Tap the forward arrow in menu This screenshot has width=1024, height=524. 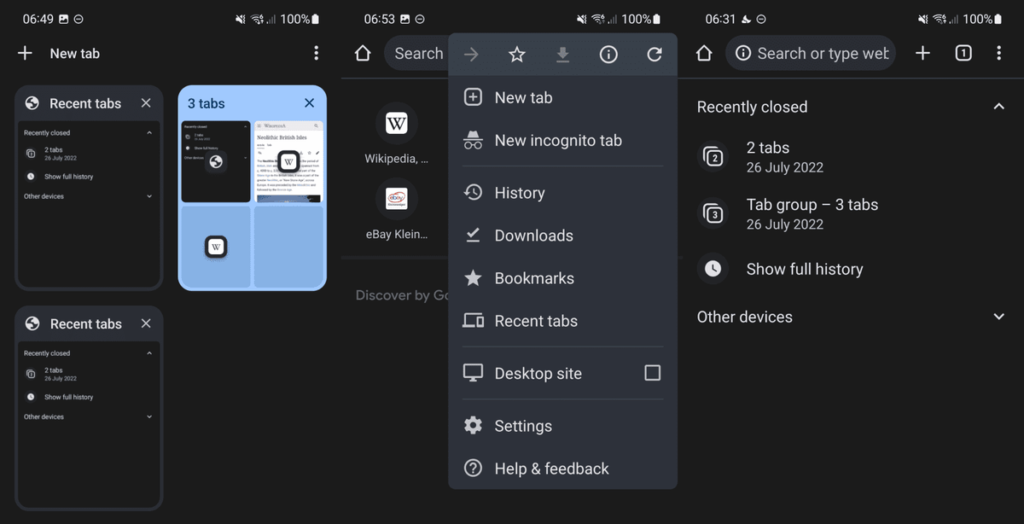[471, 55]
